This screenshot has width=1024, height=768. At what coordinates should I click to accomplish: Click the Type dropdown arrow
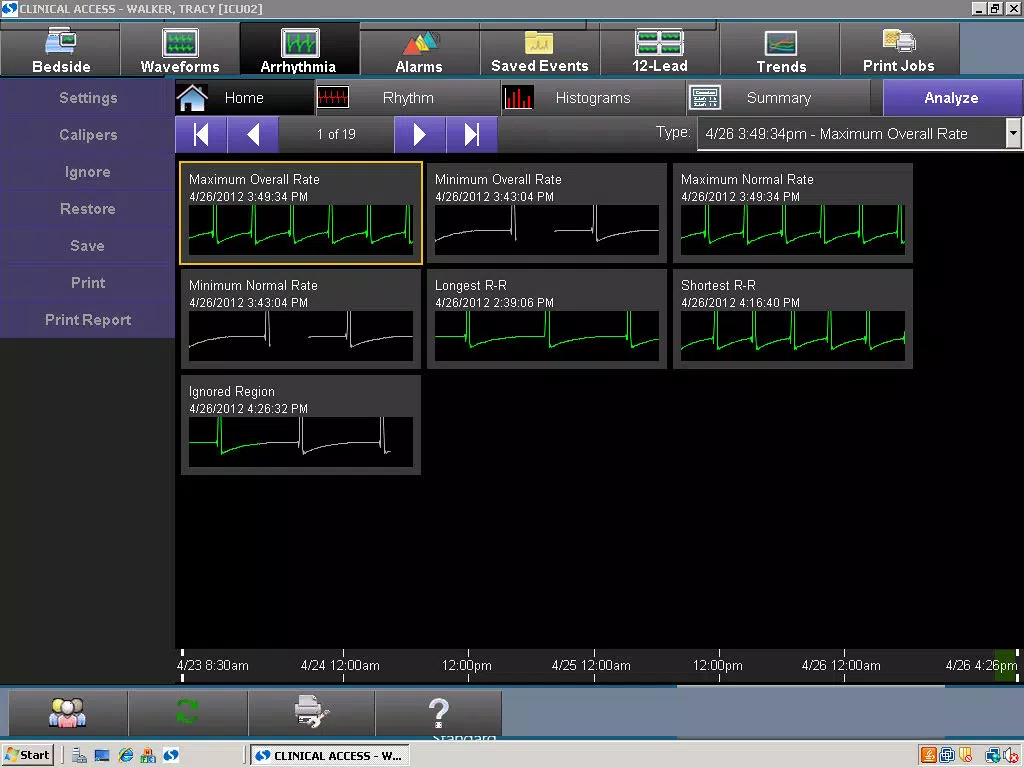tap(1013, 134)
